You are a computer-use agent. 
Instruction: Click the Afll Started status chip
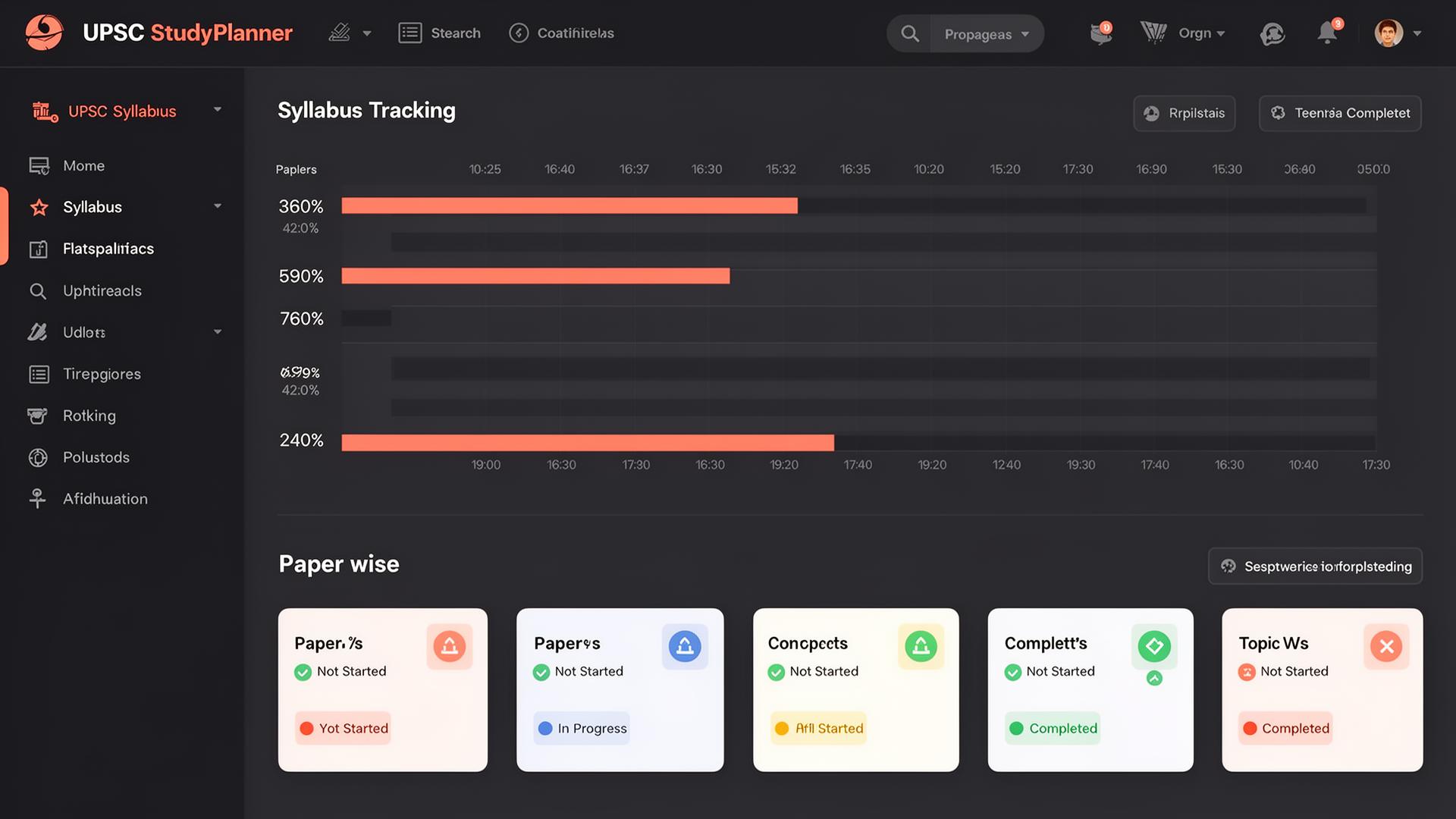(x=818, y=728)
